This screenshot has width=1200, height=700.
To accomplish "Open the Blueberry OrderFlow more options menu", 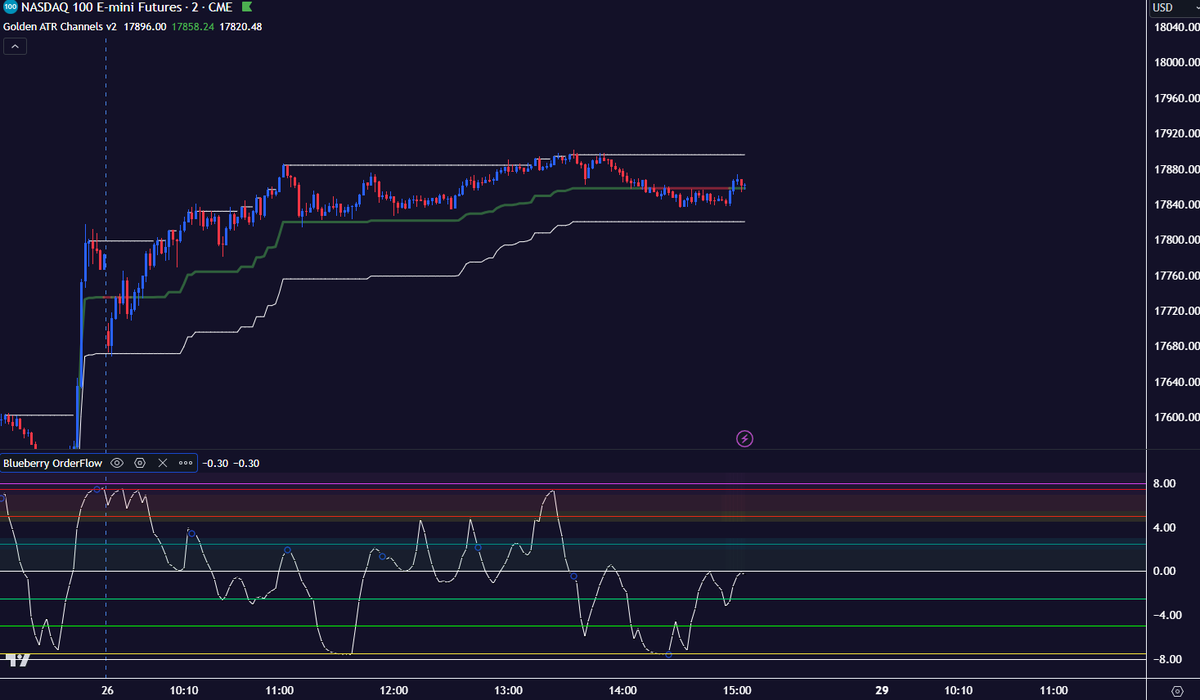I will [185, 463].
